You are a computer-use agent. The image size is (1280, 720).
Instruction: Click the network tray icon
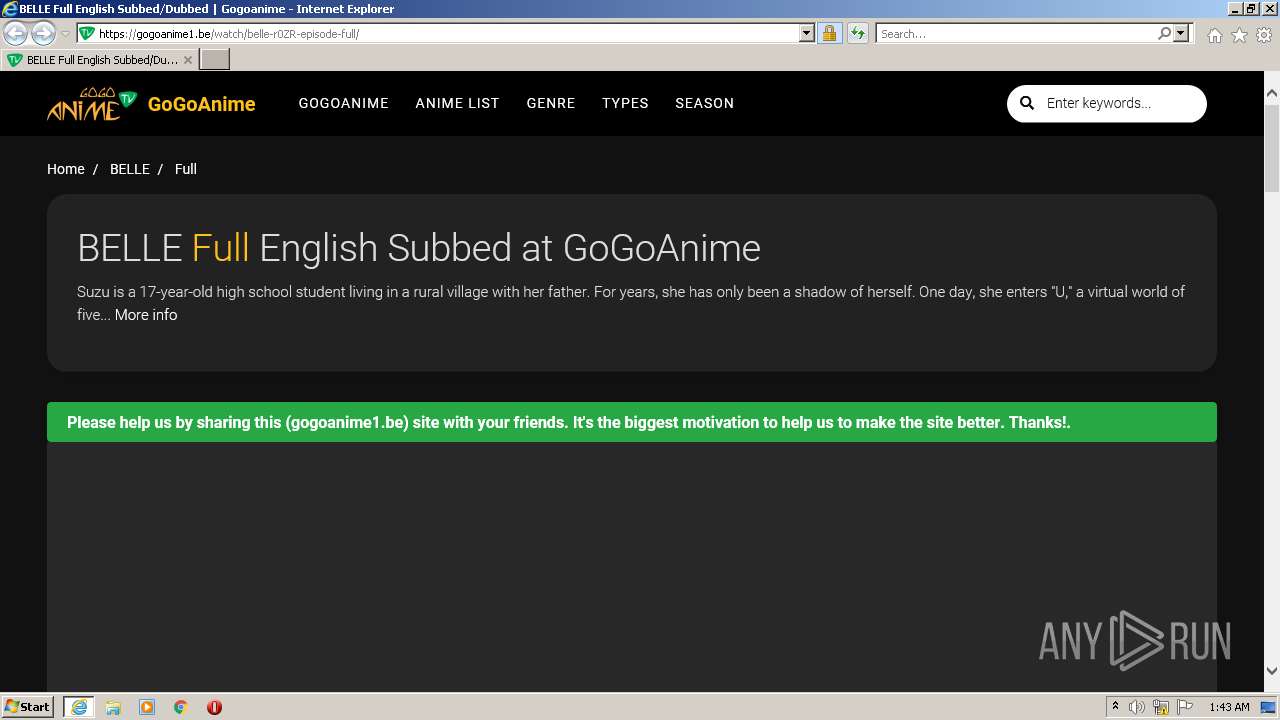click(1161, 707)
